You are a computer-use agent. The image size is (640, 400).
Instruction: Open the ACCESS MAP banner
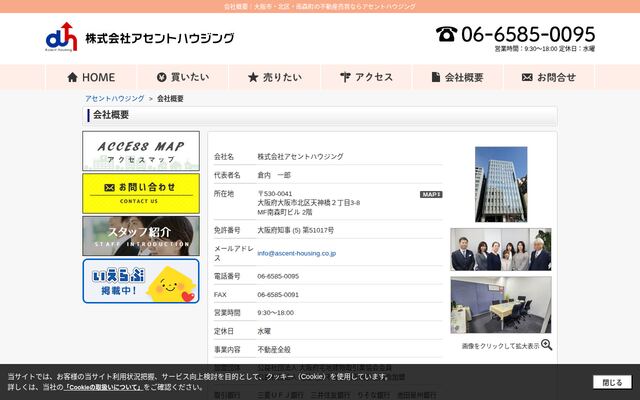[x=141, y=151]
